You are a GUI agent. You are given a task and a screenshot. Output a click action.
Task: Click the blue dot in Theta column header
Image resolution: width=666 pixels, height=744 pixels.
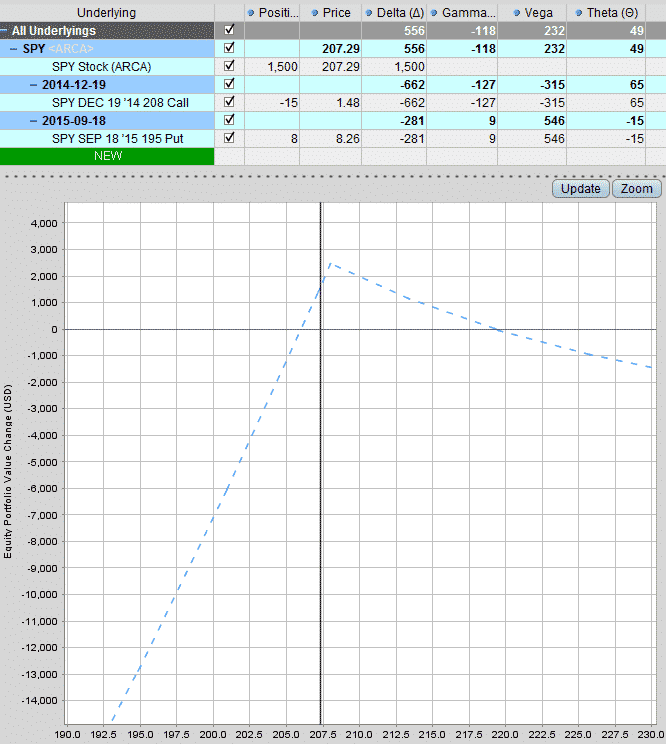pyautogui.click(x=579, y=13)
